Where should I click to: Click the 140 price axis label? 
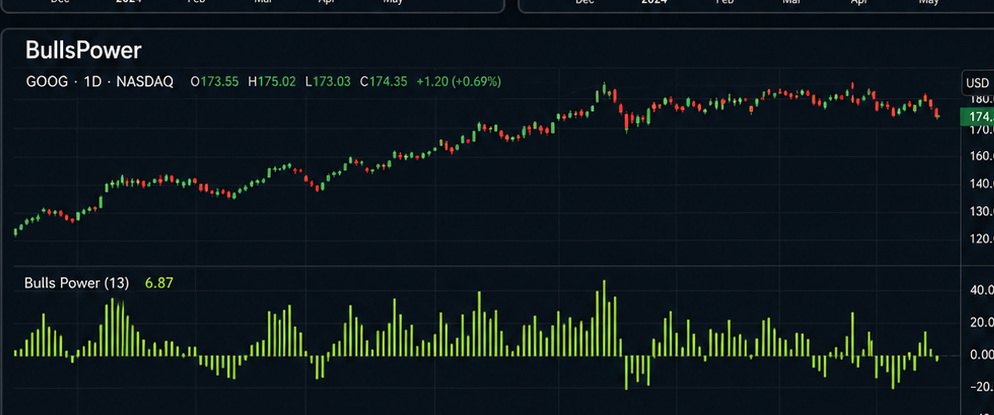pyautogui.click(x=981, y=184)
